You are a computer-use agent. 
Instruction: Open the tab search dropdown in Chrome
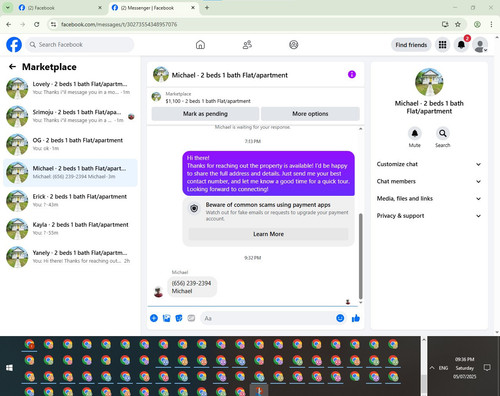[x=8, y=7]
